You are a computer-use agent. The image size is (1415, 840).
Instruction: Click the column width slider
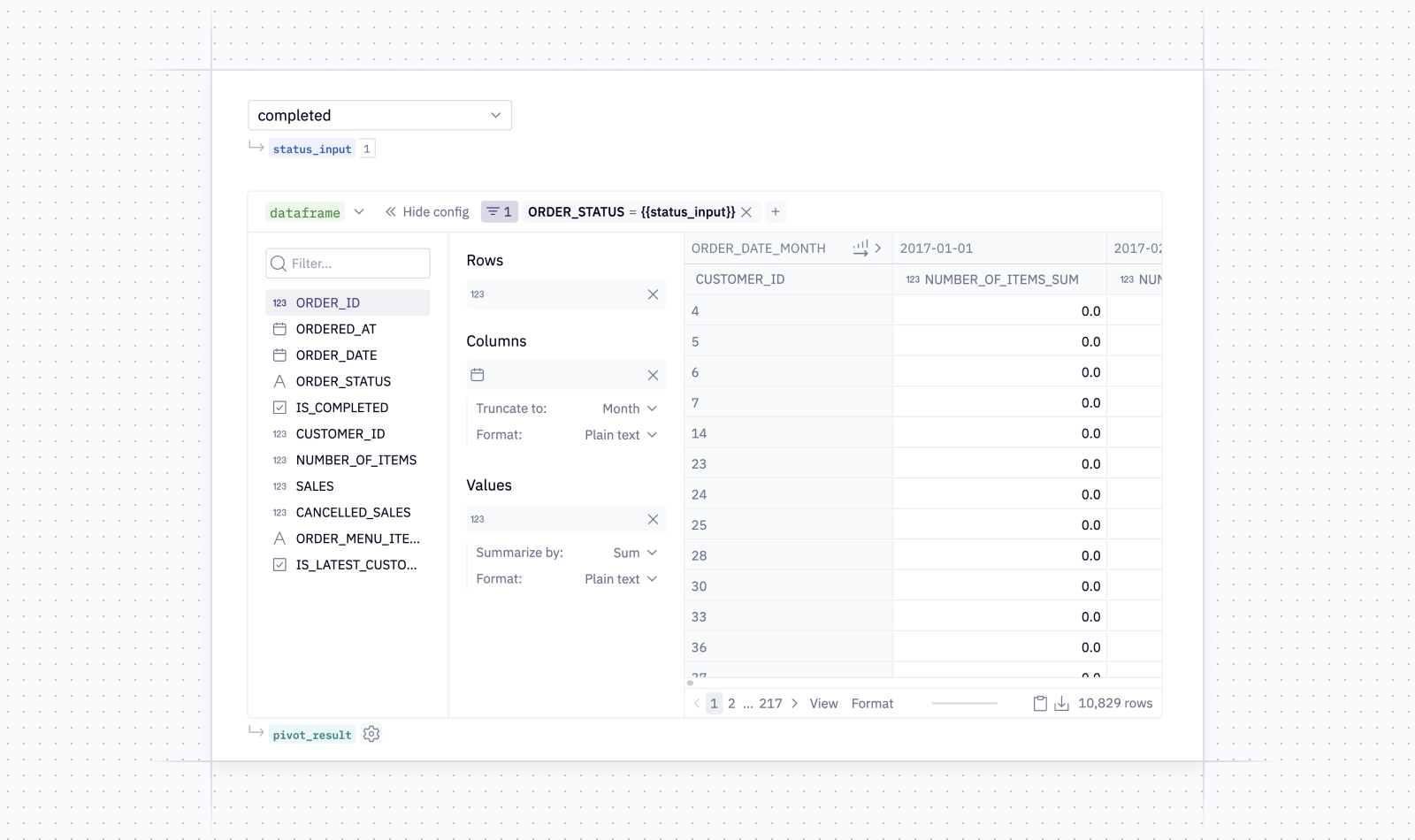pos(964,704)
